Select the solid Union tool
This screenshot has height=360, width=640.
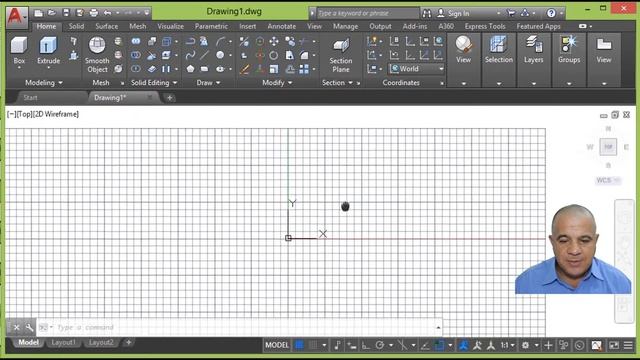136,41
